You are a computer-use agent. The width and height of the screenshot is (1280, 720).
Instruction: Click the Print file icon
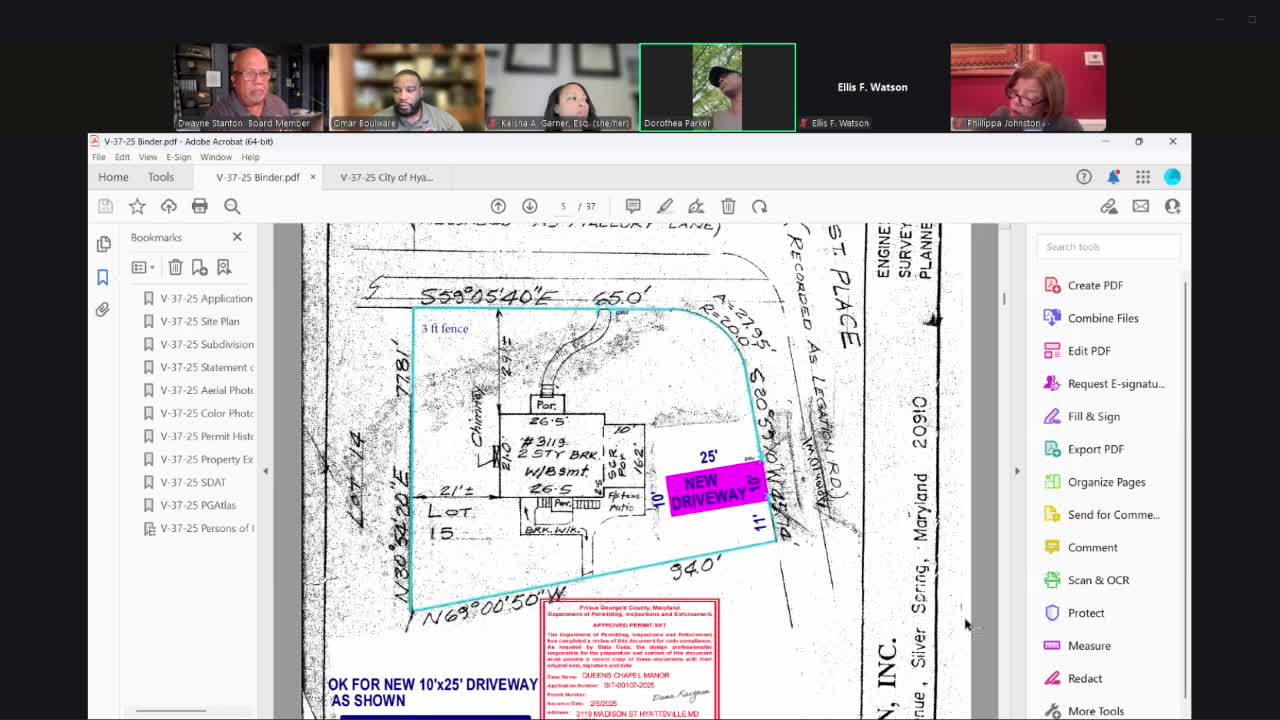click(x=200, y=206)
